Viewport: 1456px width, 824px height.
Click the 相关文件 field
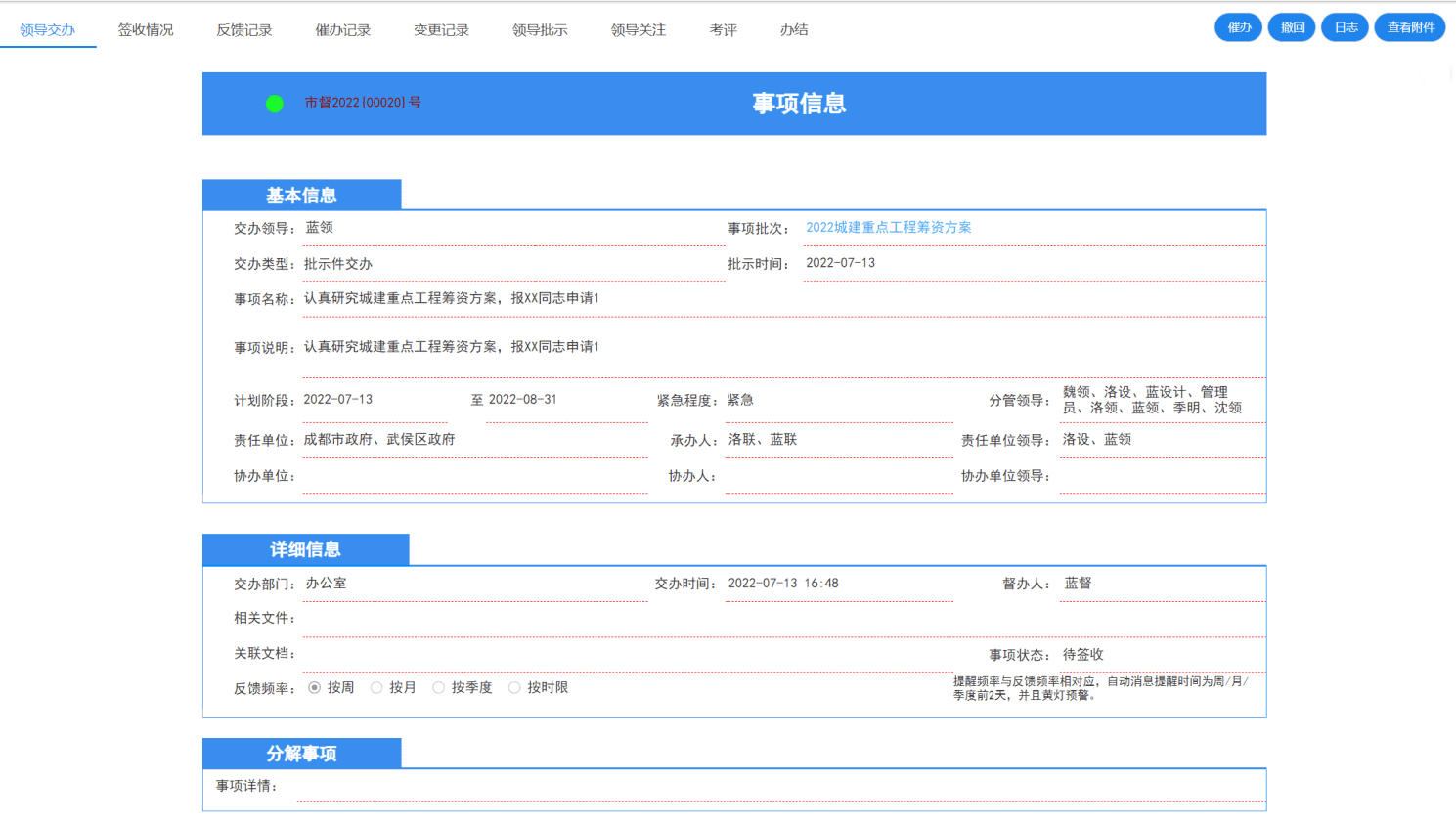coord(784,619)
